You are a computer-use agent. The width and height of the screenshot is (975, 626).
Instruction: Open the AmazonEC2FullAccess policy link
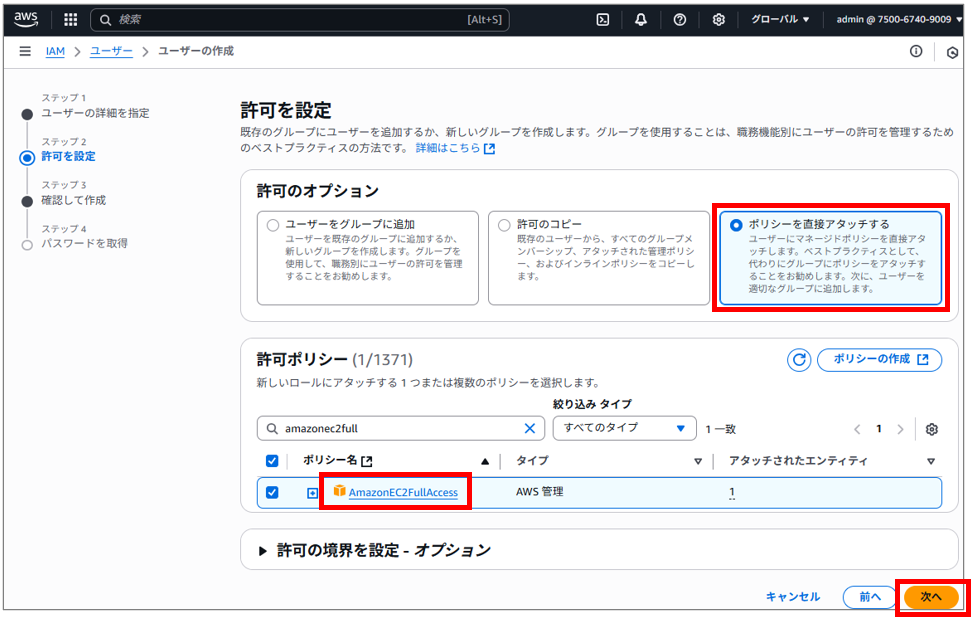point(403,492)
